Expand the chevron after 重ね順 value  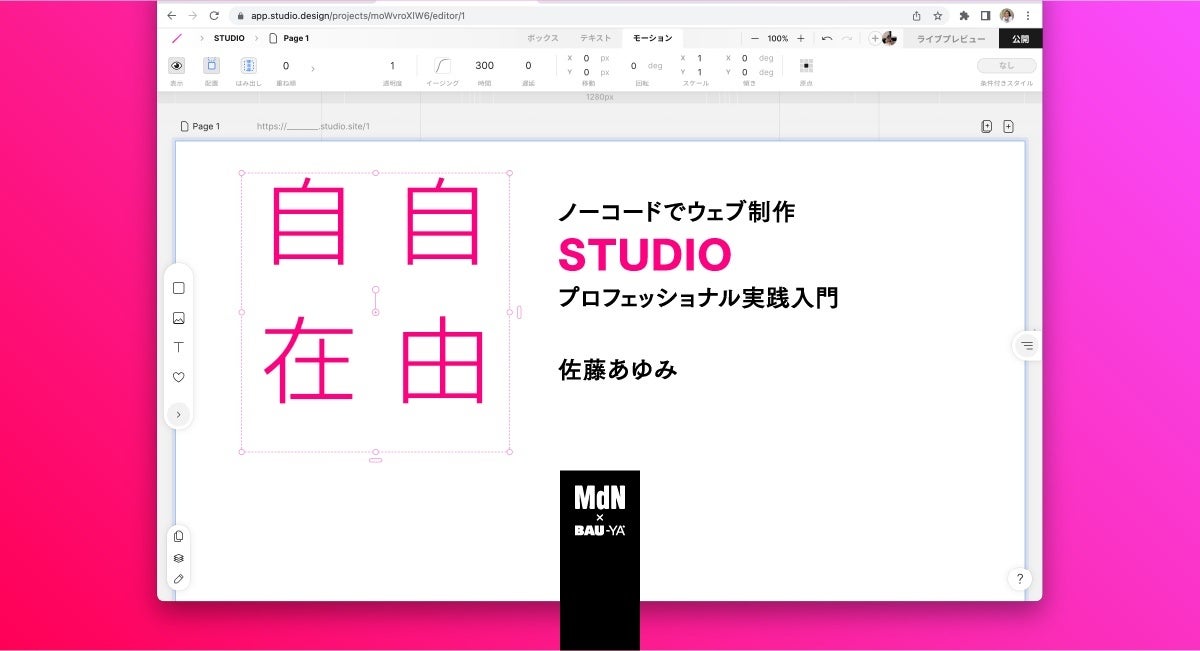pyautogui.click(x=313, y=68)
